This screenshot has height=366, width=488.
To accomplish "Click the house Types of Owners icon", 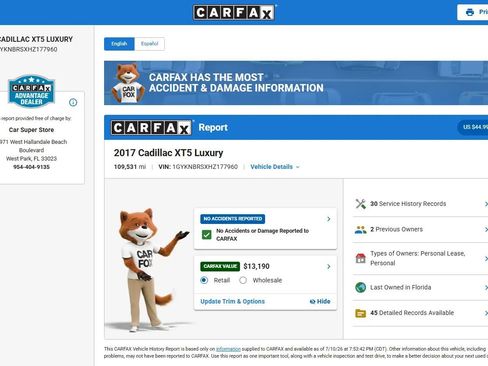I will pos(360,258).
